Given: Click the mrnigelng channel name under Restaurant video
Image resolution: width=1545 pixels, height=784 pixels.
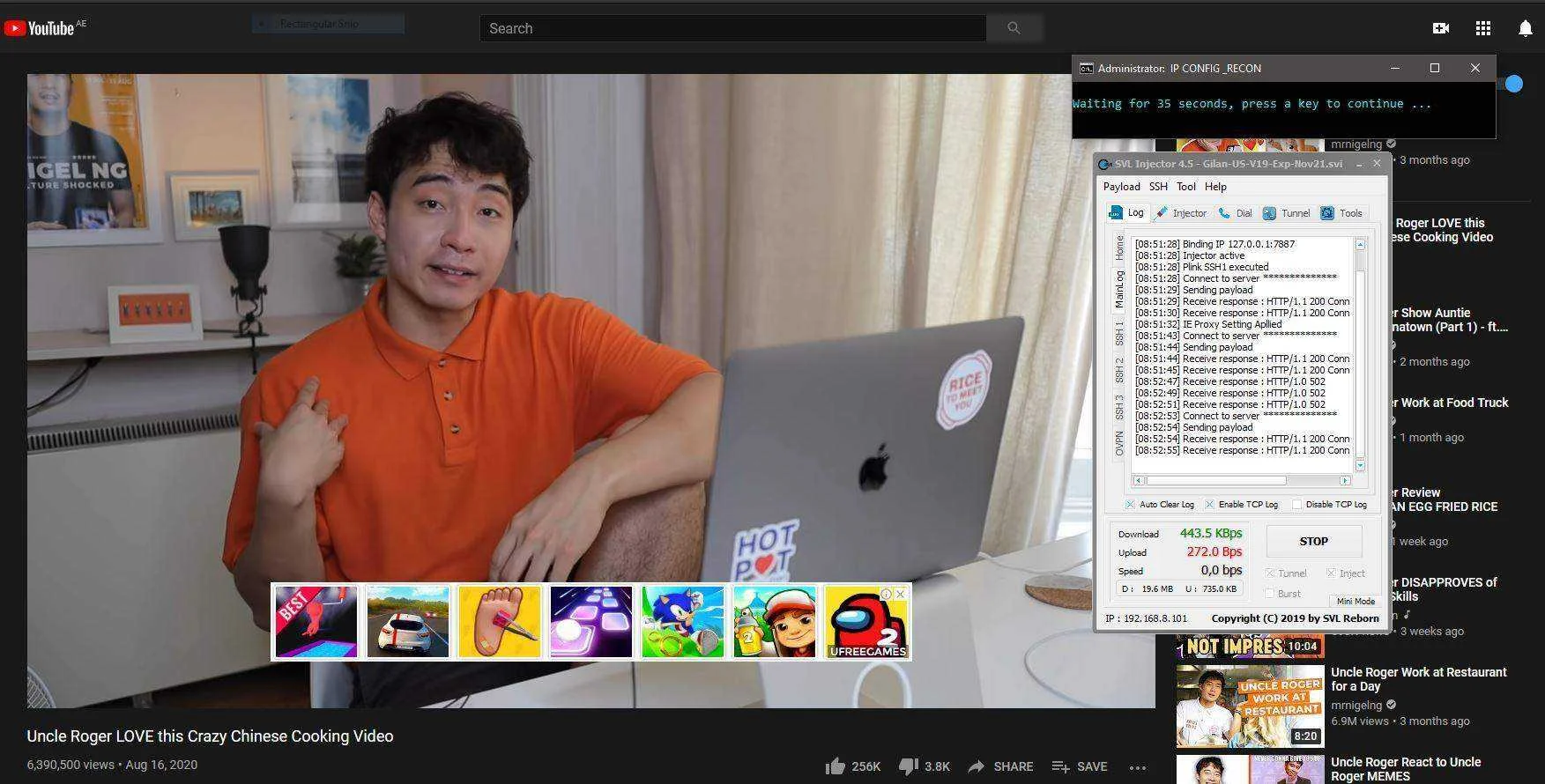Looking at the screenshot, I should [x=1356, y=705].
